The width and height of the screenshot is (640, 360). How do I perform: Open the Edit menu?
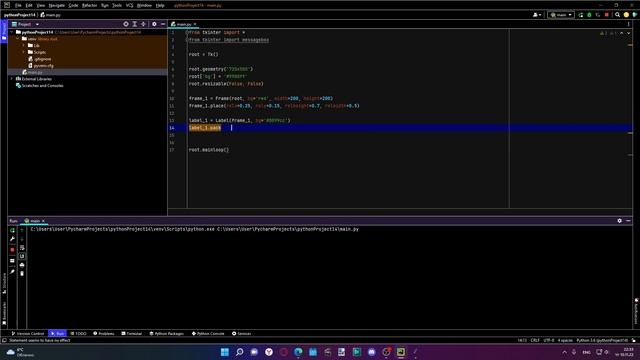click(29, 5)
